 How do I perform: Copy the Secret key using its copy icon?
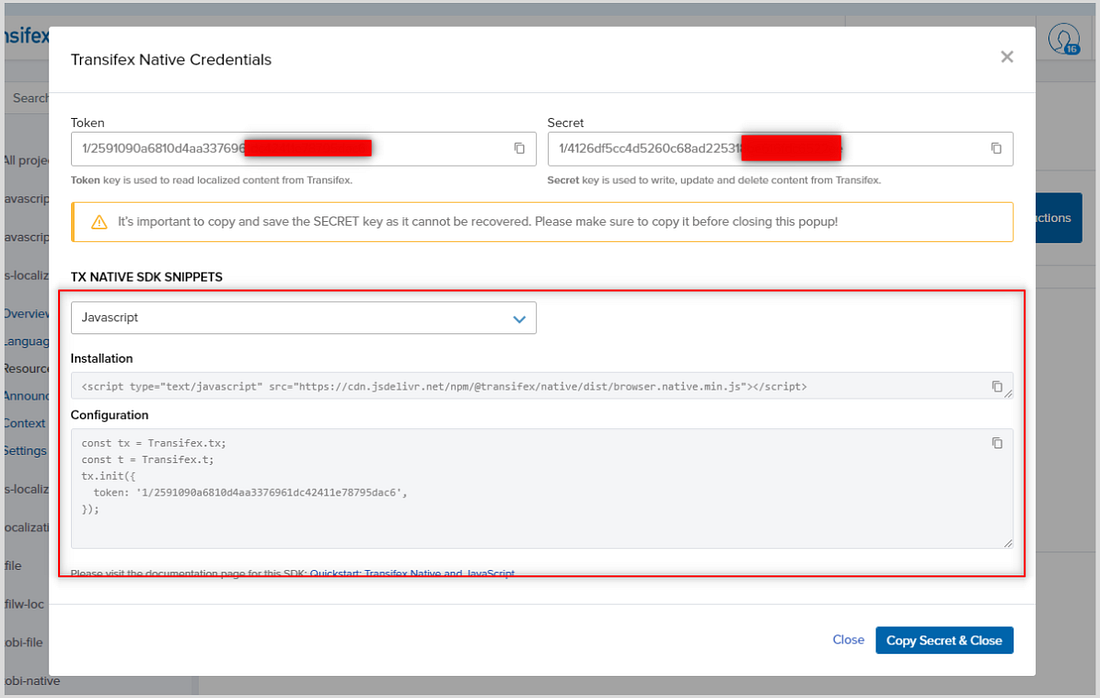(996, 147)
